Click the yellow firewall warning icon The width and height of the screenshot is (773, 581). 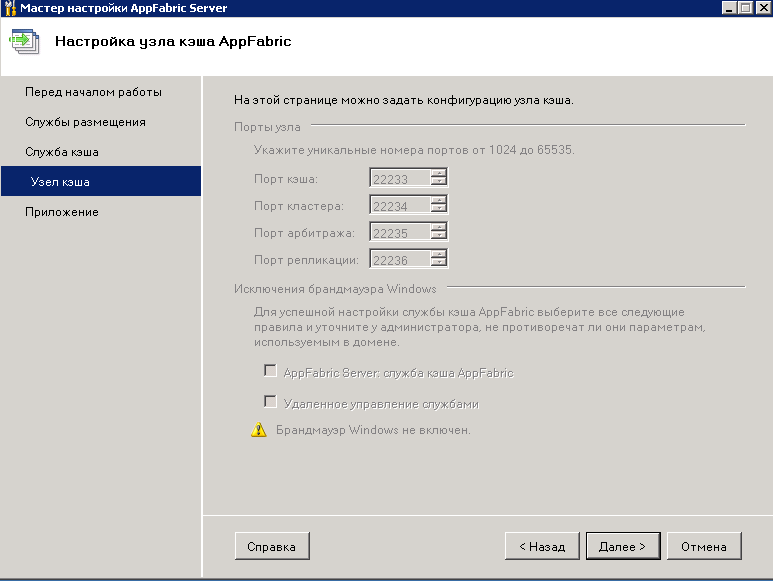click(259, 430)
